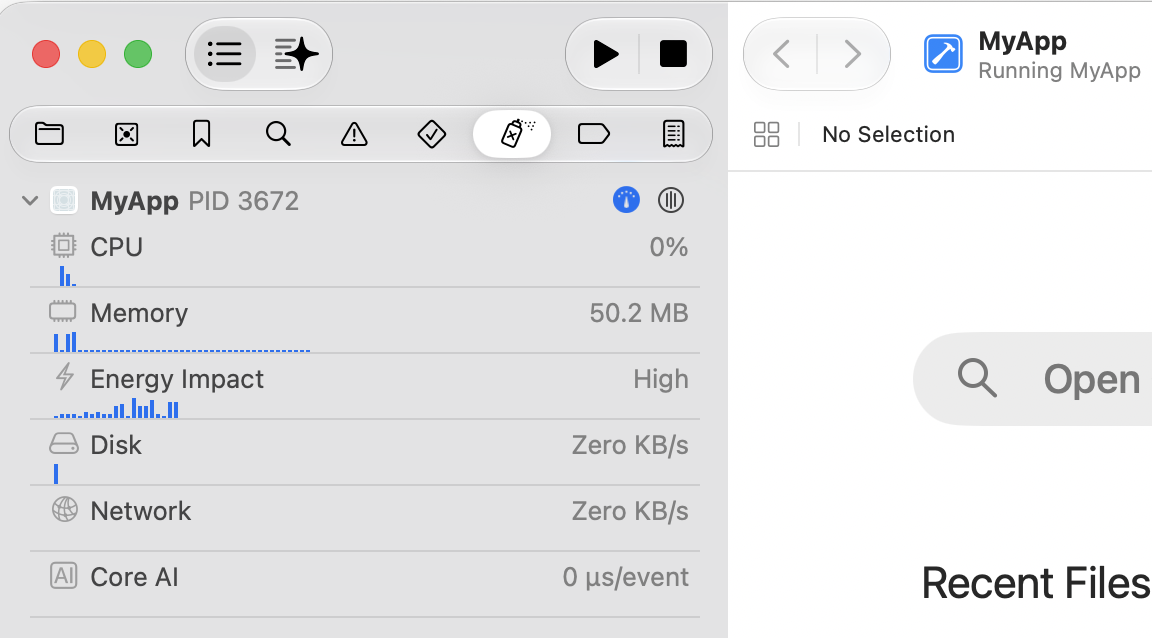The width and height of the screenshot is (1152, 638).
Task: Toggle the navigator list view button
Action: (x=224, y=54)
